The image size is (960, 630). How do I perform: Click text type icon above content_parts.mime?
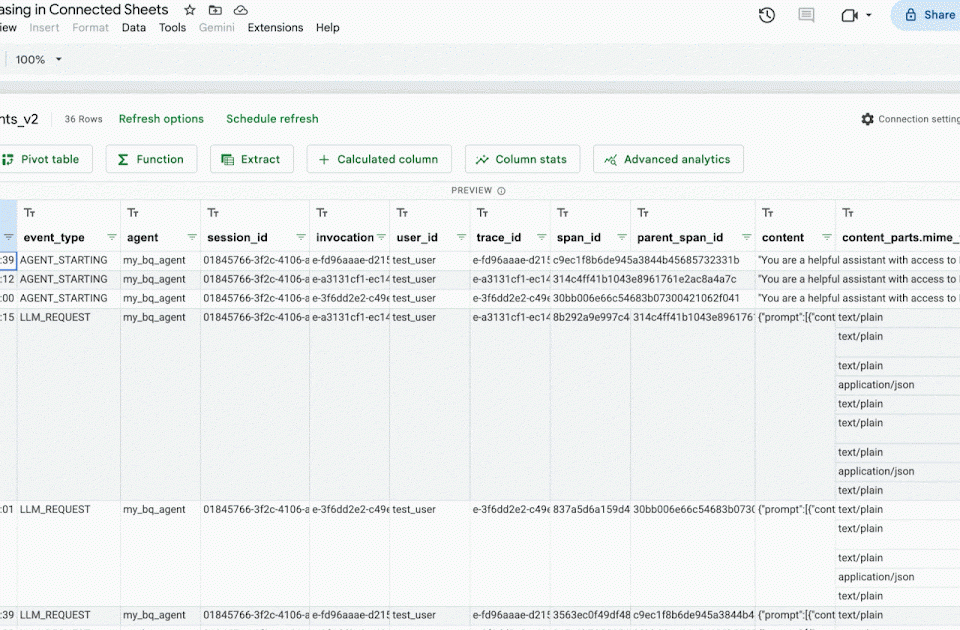click(x=848, y=212)
